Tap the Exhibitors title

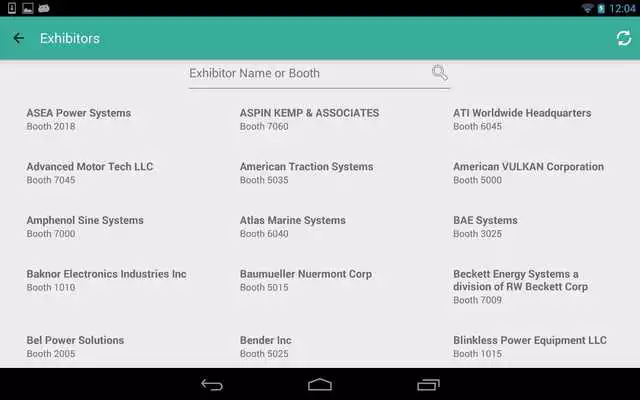(x=70, y=38)
